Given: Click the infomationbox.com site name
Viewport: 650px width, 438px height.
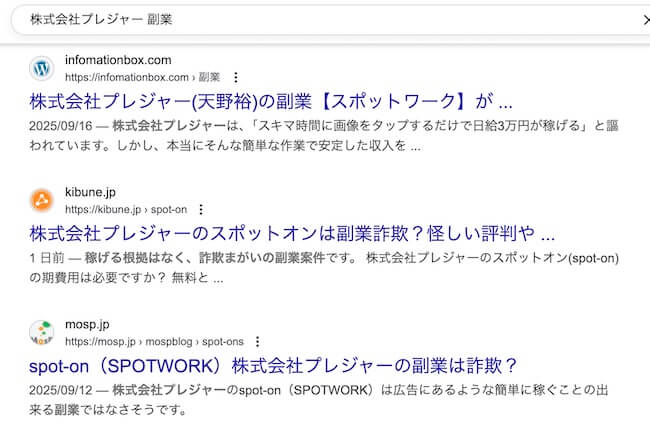Looking at the screenshot, I should tap(118, 60).
